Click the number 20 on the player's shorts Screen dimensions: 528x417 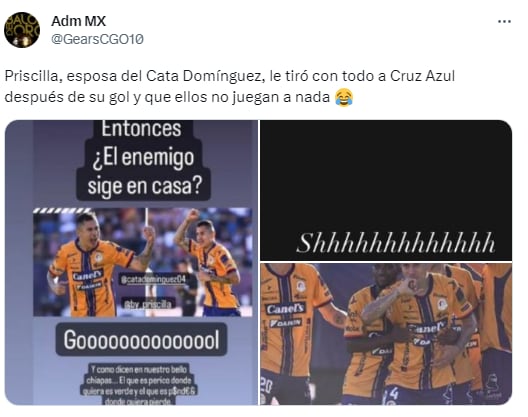tap(266, 386)
